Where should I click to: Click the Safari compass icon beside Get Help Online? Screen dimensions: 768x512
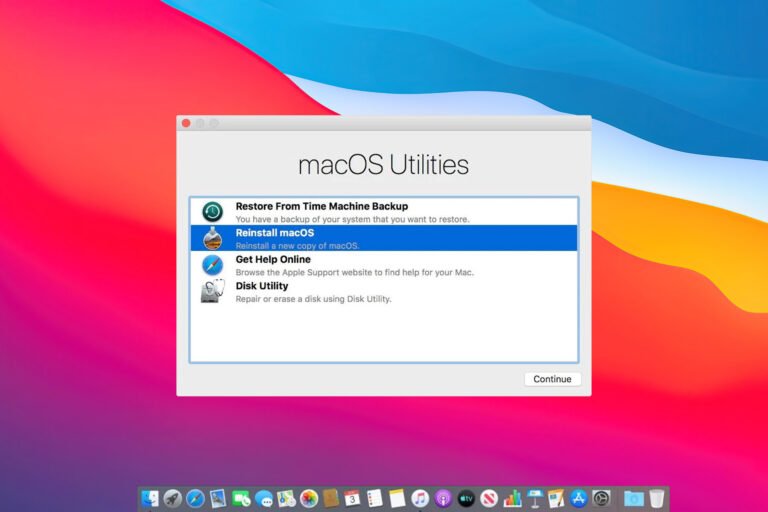pos(213,265)
